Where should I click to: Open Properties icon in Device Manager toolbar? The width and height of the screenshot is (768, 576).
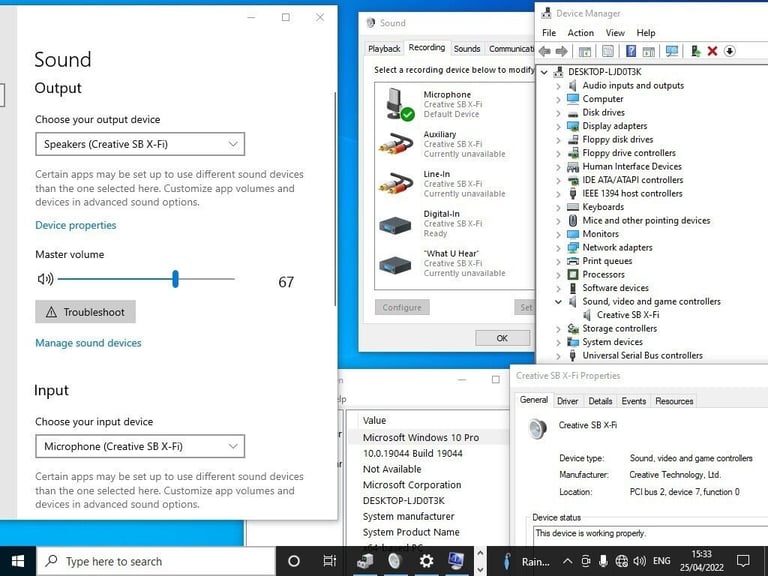point(607,51)
